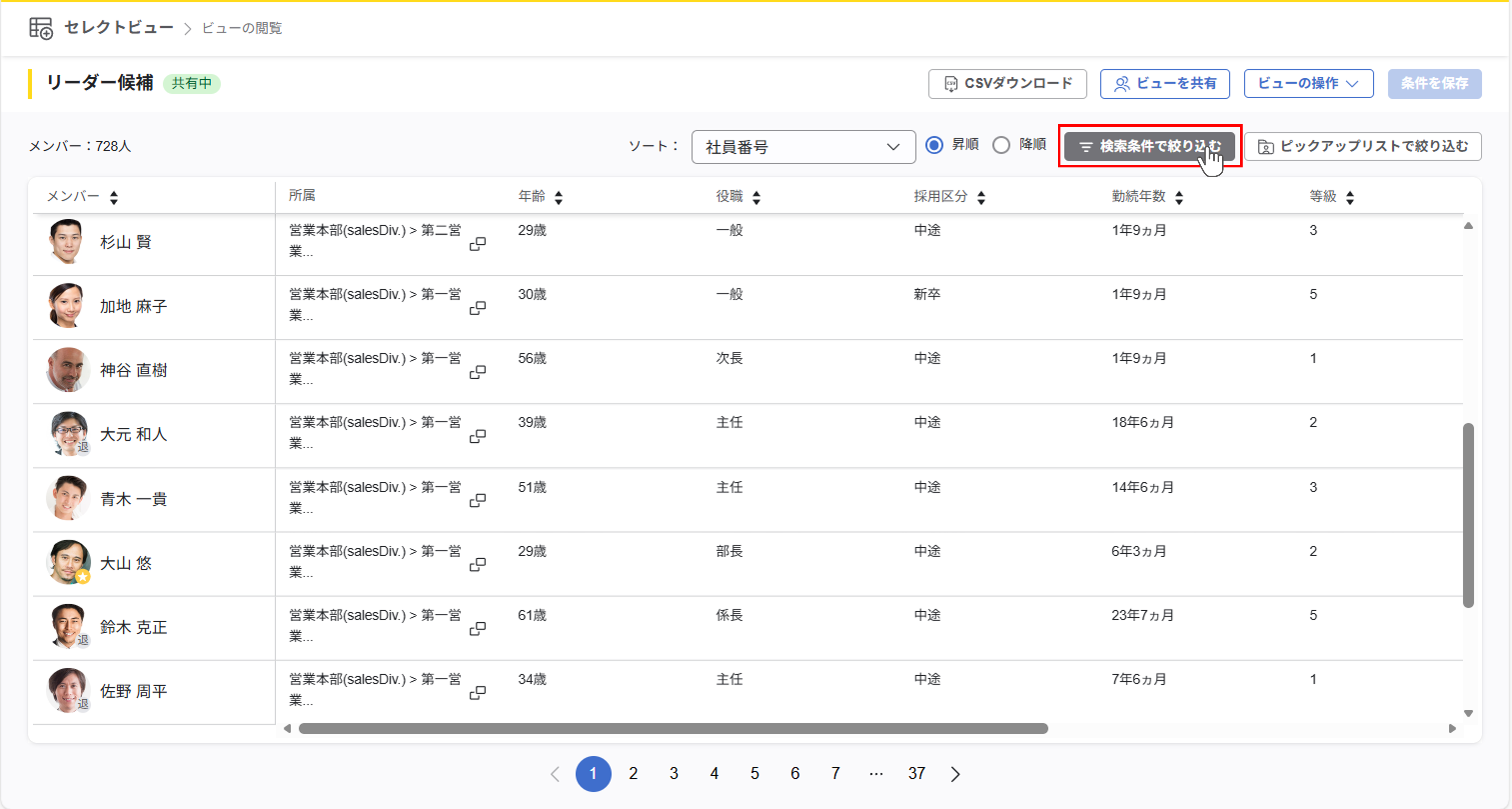Viewport: 1512px width, 809px height.
Task: Sort by the メンバー column arrows
Action: pos(114,197)
